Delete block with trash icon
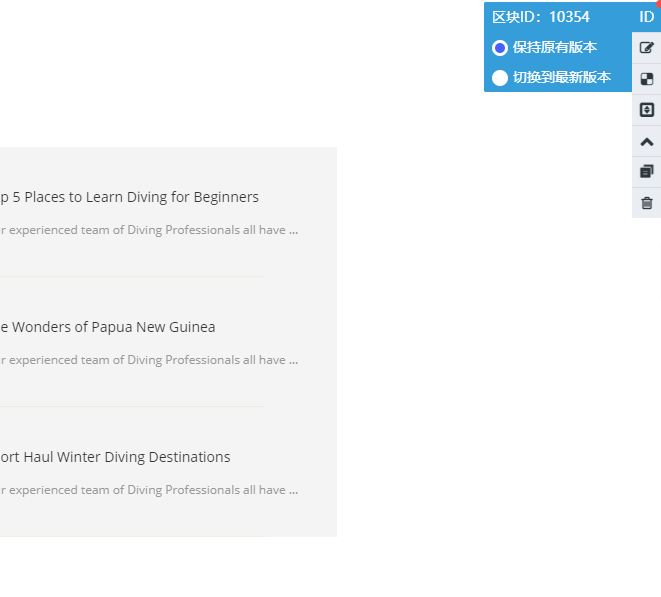This screenshot has width=661, height=597. tap(647, 203)
